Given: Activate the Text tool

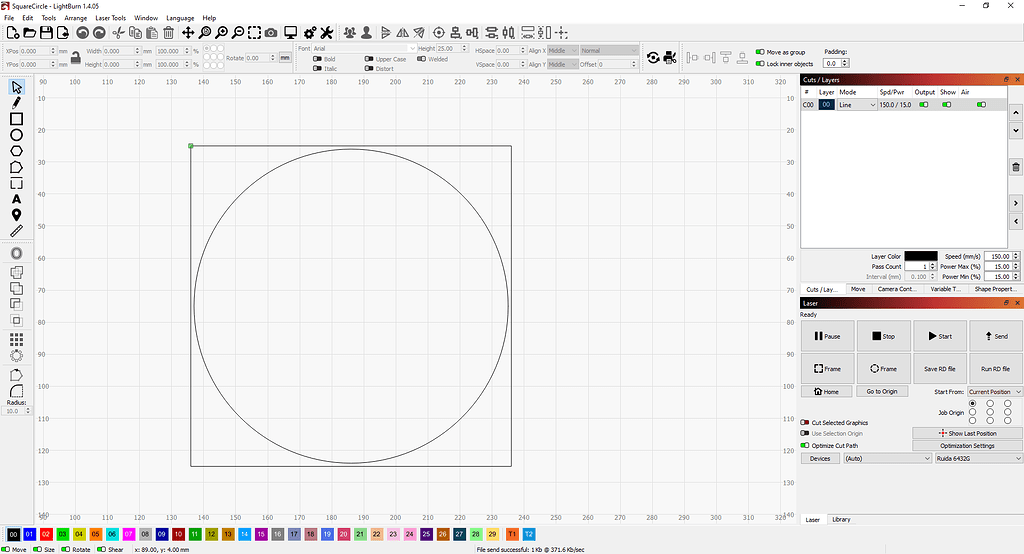Looking at the screenshot, I should coord(16,199).
